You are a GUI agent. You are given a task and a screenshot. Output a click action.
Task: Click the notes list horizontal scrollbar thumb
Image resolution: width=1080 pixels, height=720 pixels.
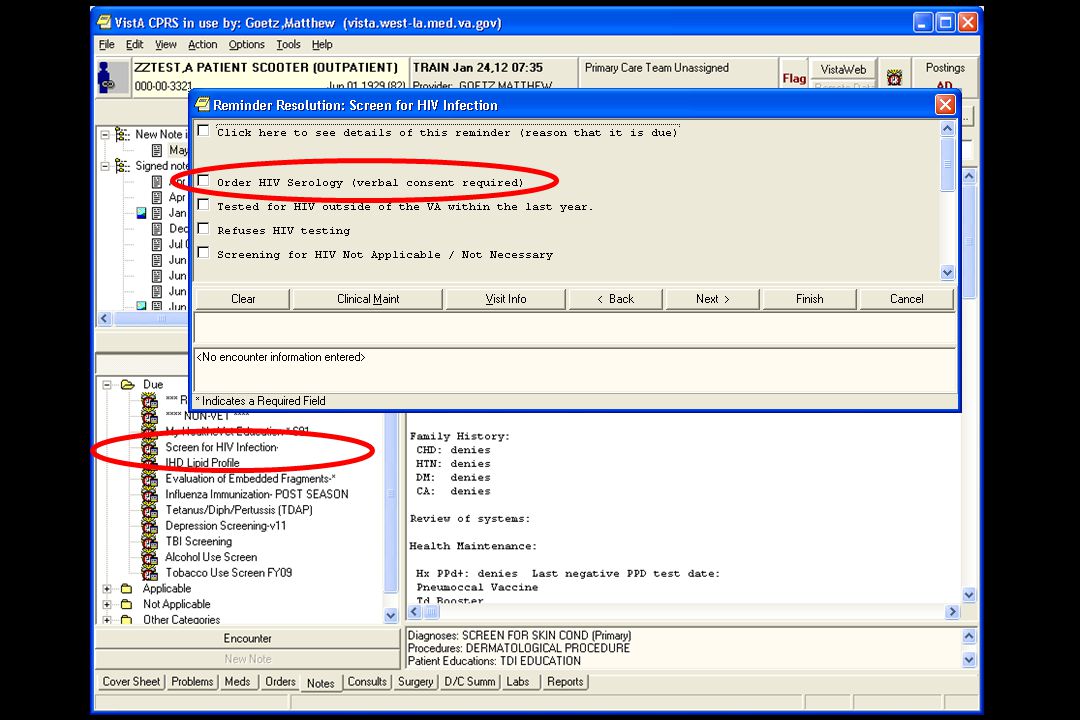point(161,318)
